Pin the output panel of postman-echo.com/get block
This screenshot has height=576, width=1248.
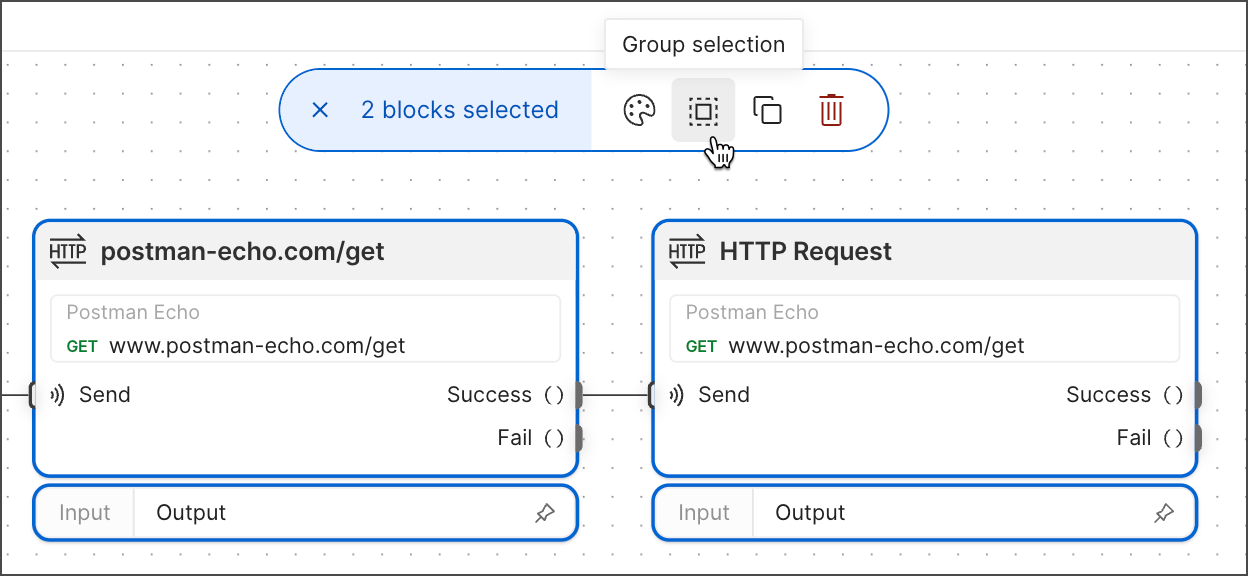click(544, 514)
